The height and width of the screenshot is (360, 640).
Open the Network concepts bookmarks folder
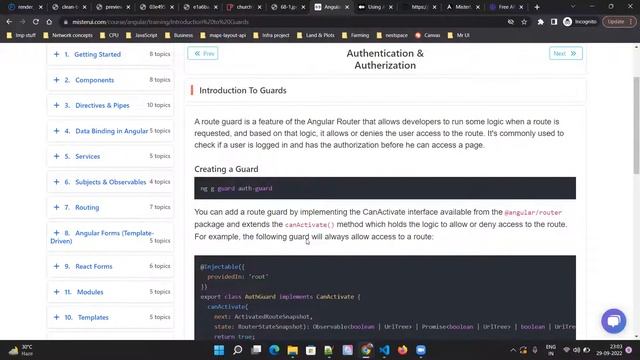click(x=68, y=36)
